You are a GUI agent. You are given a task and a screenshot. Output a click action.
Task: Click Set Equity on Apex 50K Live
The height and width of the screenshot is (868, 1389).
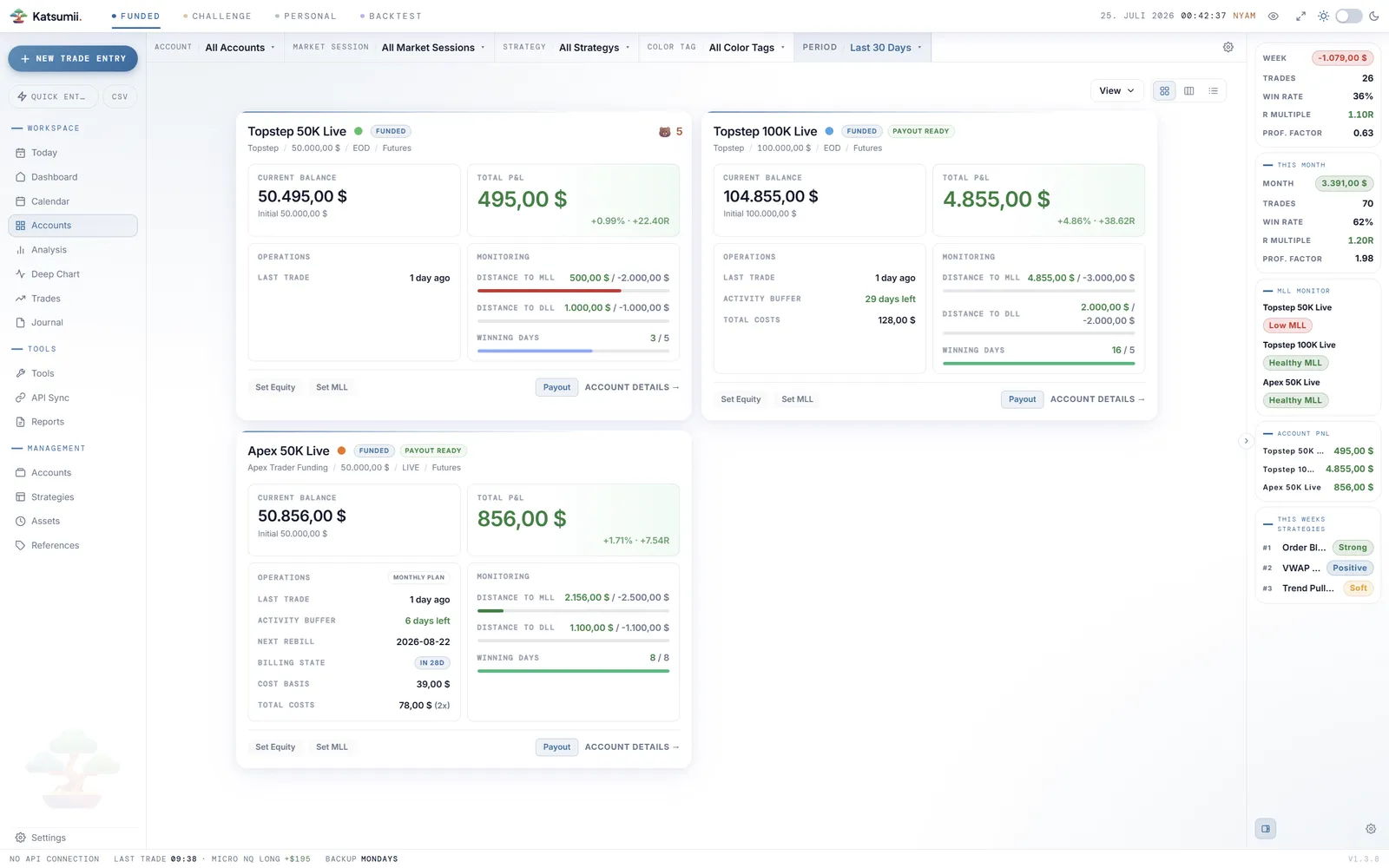coord(275,746)
